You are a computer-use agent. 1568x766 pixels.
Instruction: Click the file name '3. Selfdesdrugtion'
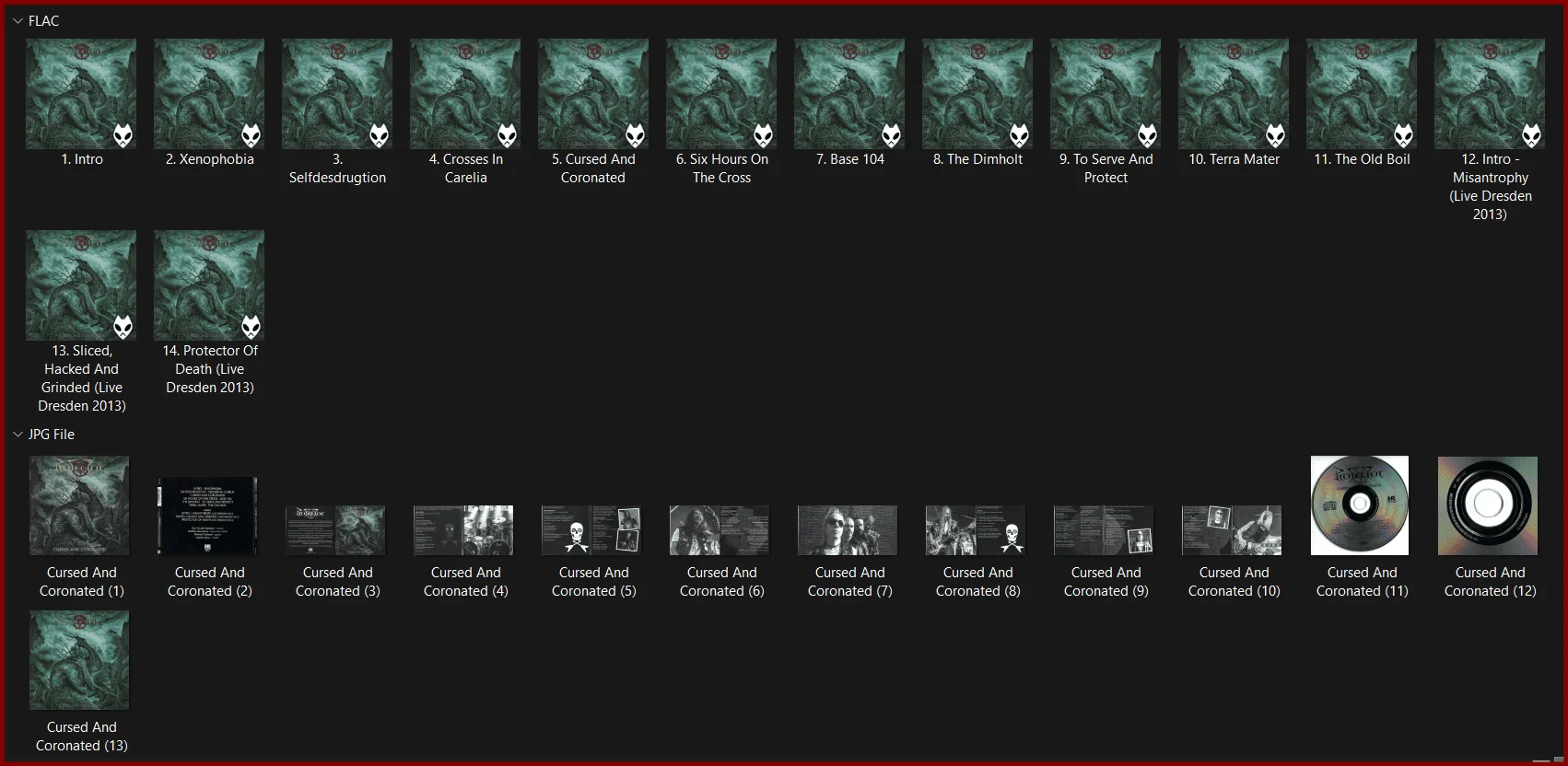tap(337, 168)
